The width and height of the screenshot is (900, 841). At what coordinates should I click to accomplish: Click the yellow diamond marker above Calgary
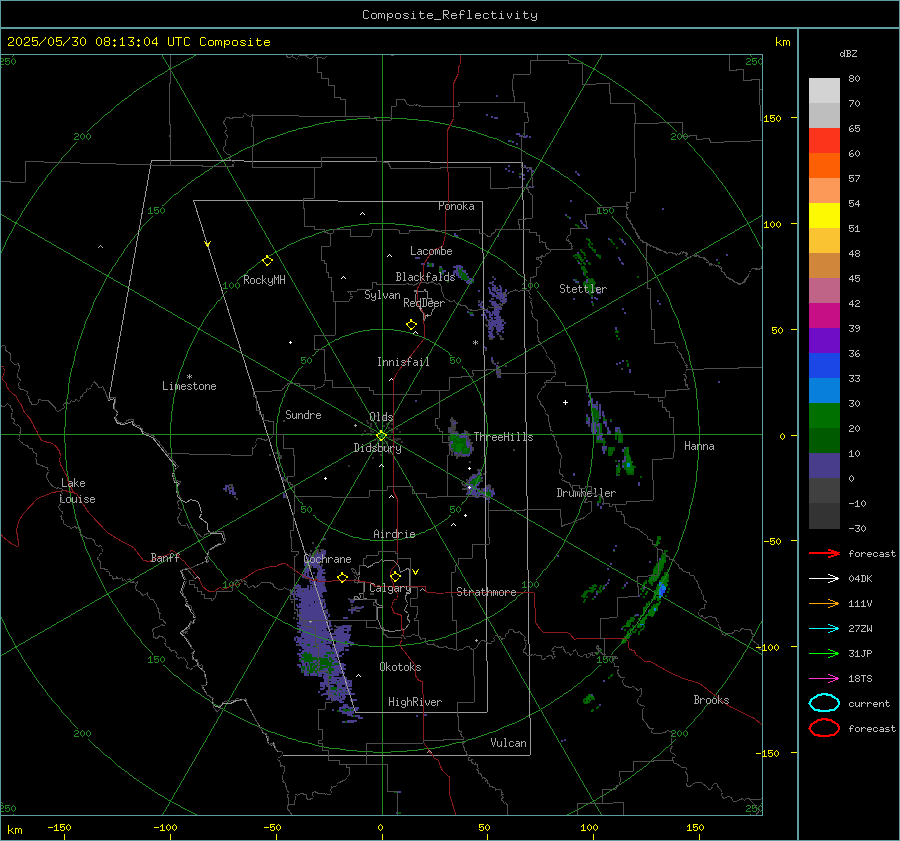coord(395,576)
